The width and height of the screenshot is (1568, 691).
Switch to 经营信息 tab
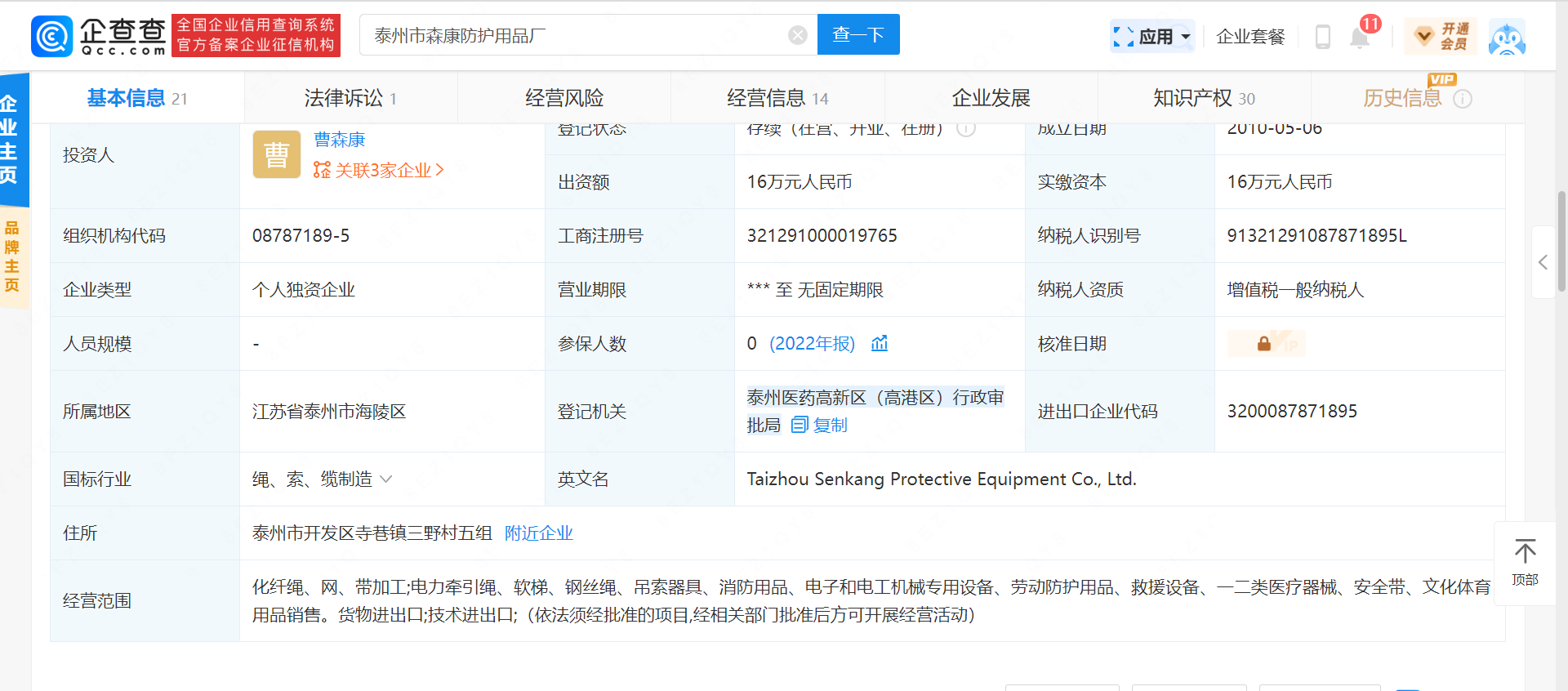(777, 98)
